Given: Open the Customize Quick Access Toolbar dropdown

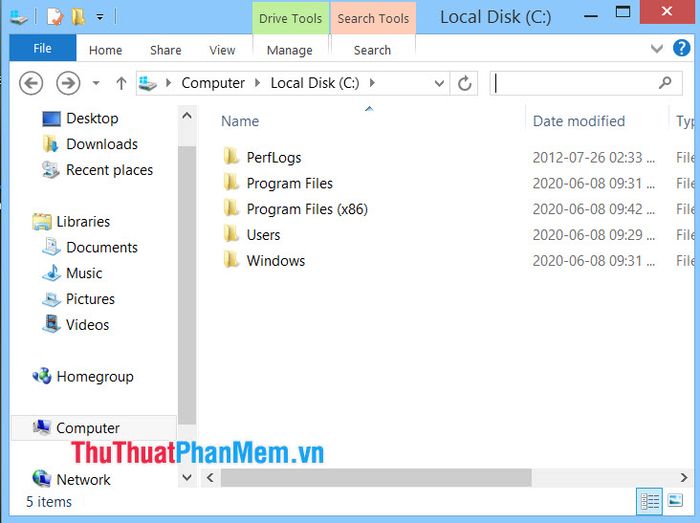Looking at the screenshot, I should (100, 17).
